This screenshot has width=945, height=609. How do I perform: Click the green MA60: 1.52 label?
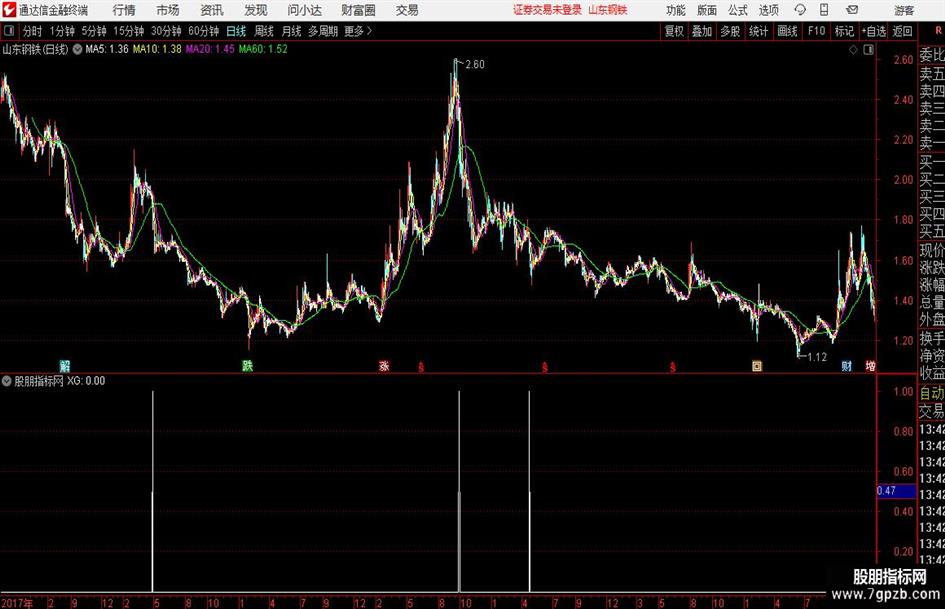(x=263, y=49)
